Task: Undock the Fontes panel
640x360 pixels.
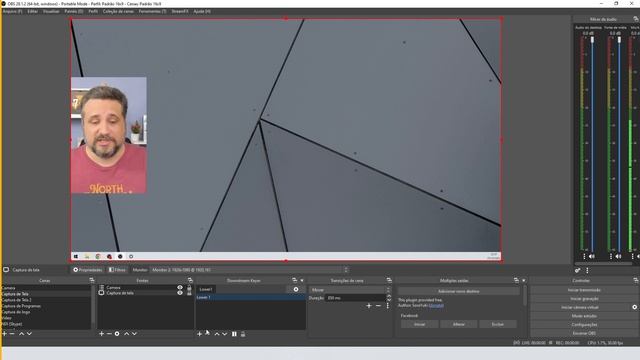Action: tap(190, 280)
